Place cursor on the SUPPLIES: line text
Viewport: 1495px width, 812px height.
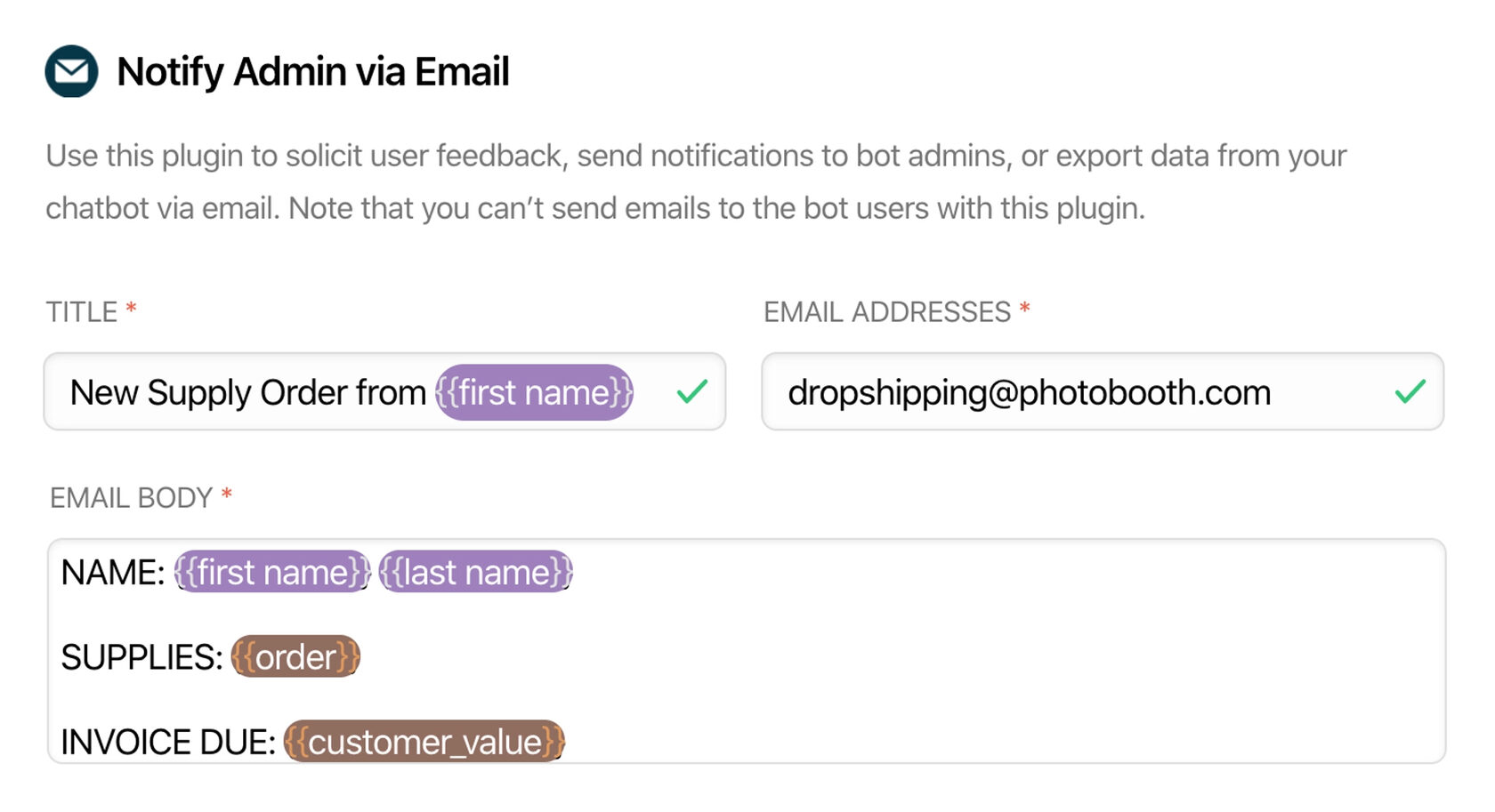tap(141, 658)
